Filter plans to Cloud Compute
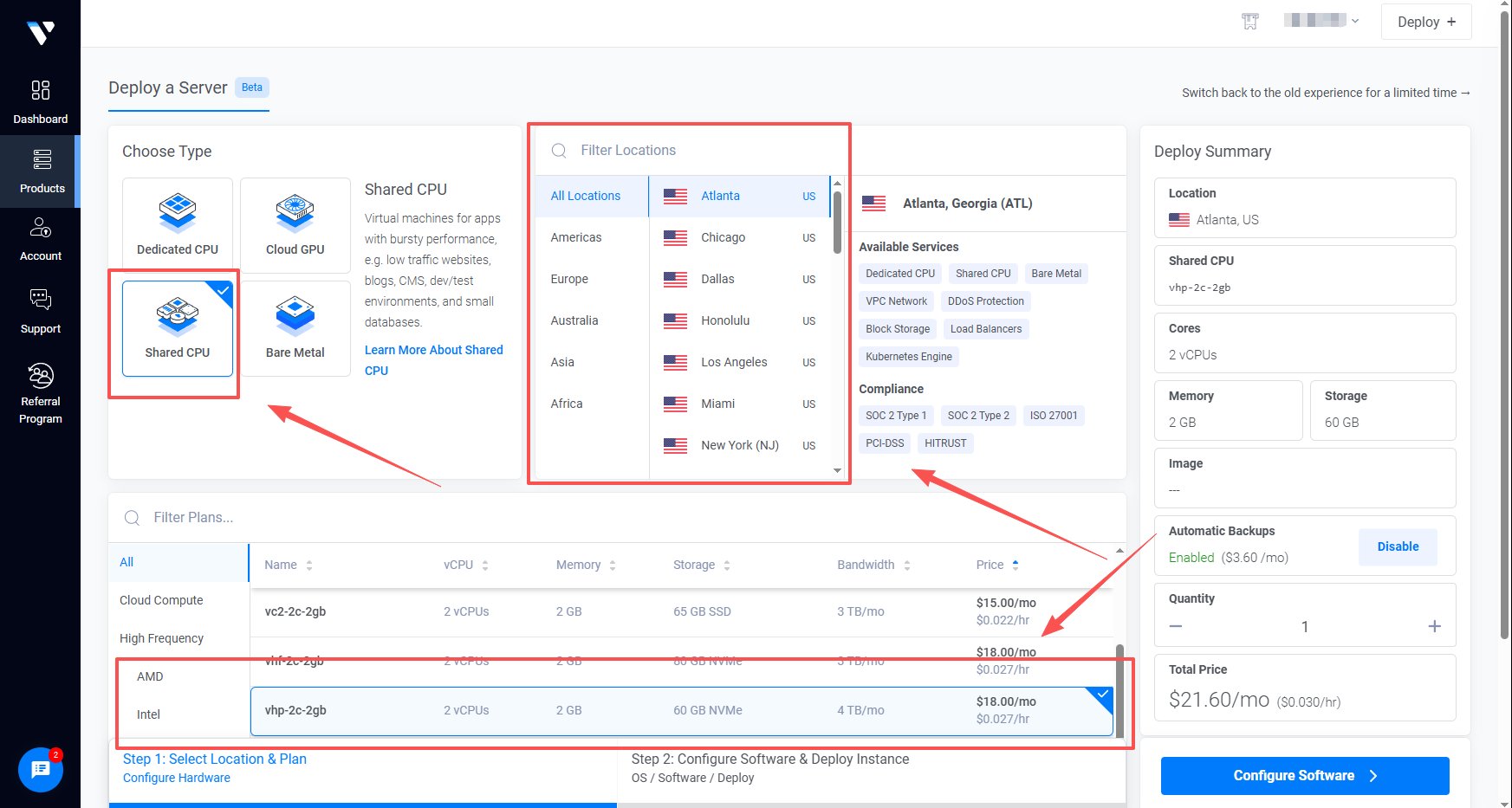 pyautogui.click(x=178, y=600)
